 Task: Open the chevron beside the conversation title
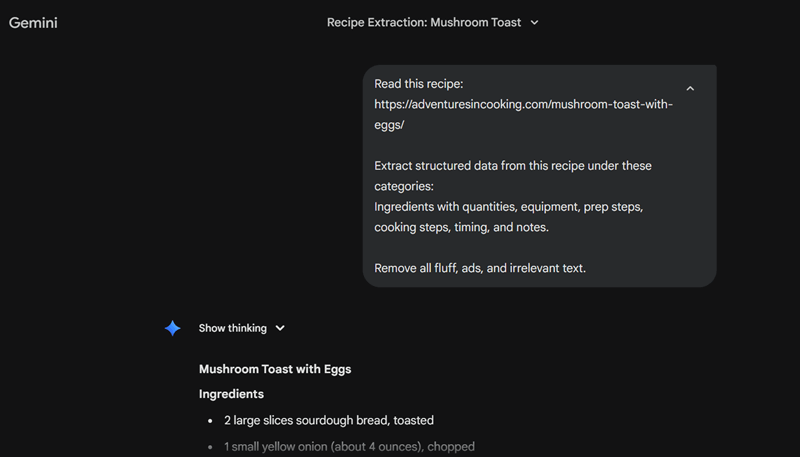pos(534,23)
